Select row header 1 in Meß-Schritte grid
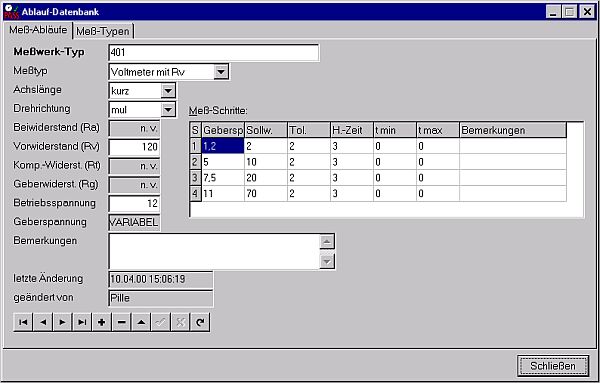Viewport: 600px width, 383px height. pos(195,146)
